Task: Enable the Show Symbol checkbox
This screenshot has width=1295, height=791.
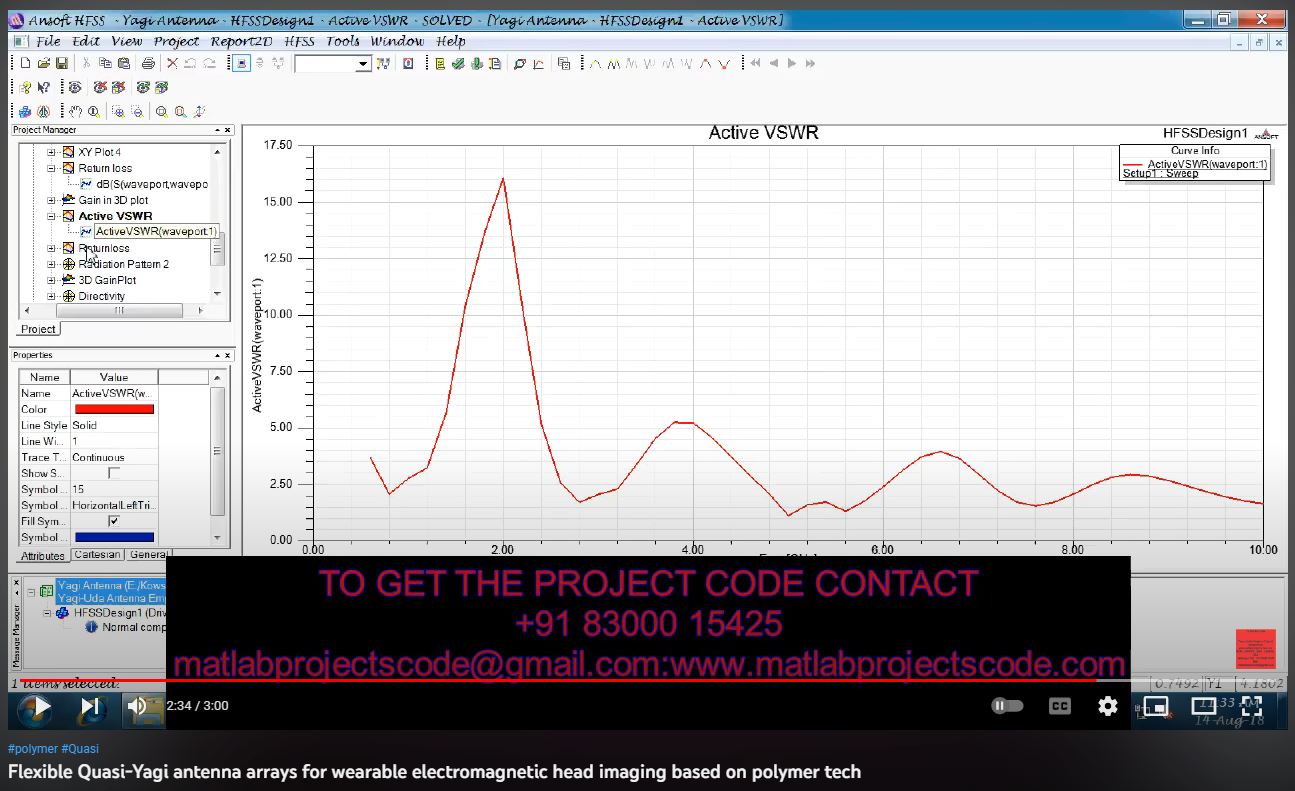Action: click(114, 473)
